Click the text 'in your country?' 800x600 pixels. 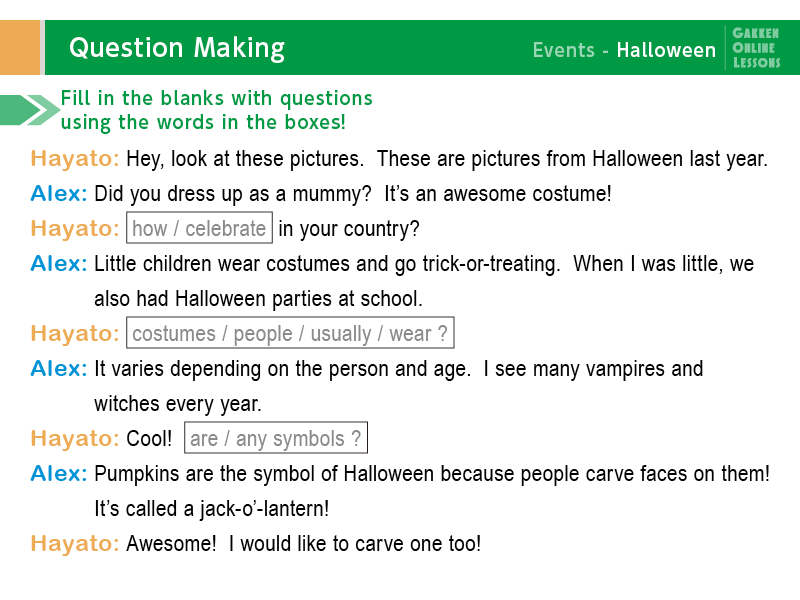pos(348,229)
